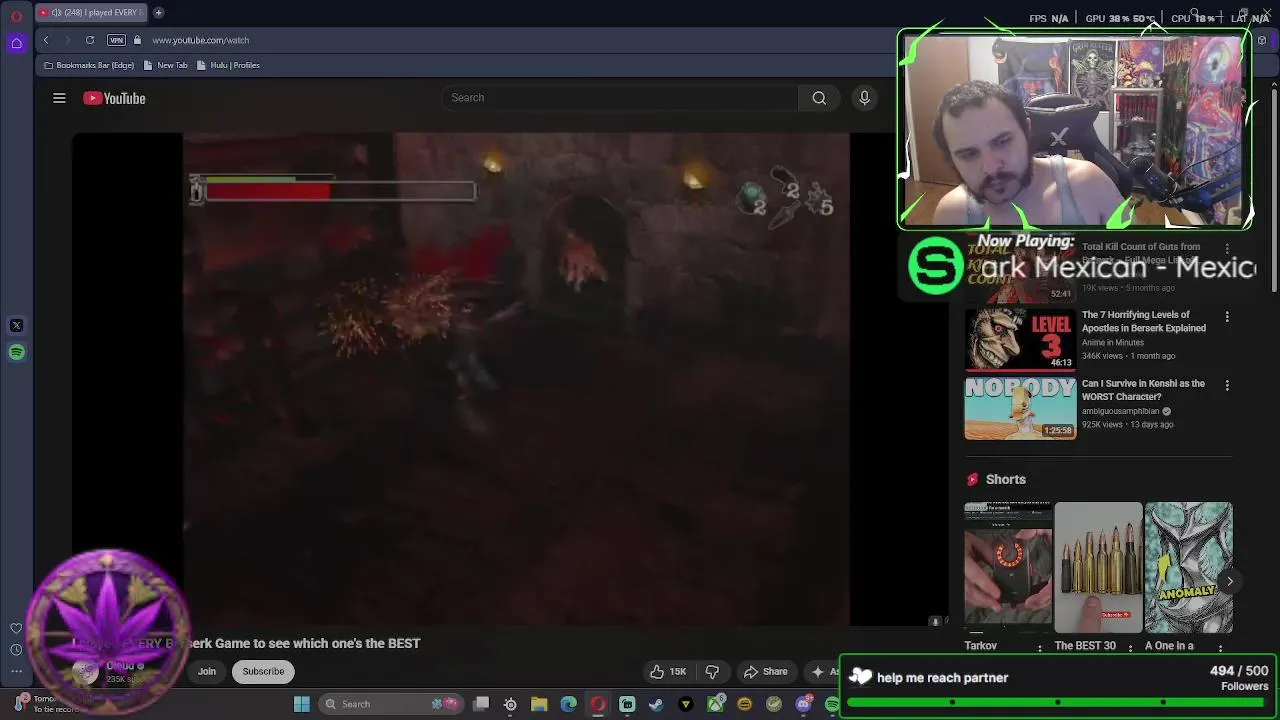Click '925K views • 13 days ago' text
Image resolution: width=1280 pixels, height=720 pixels.
pyautogui.click(x=1128, y=425)
